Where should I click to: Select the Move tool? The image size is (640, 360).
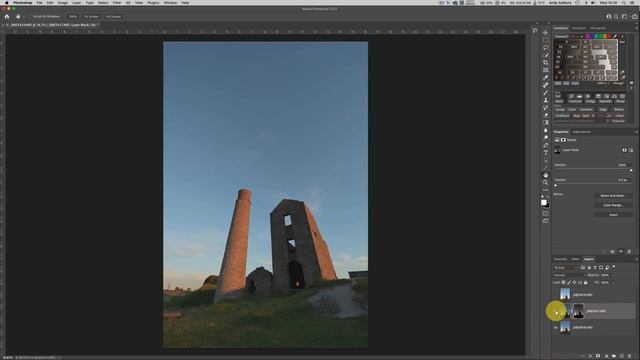tap(546, 33)
